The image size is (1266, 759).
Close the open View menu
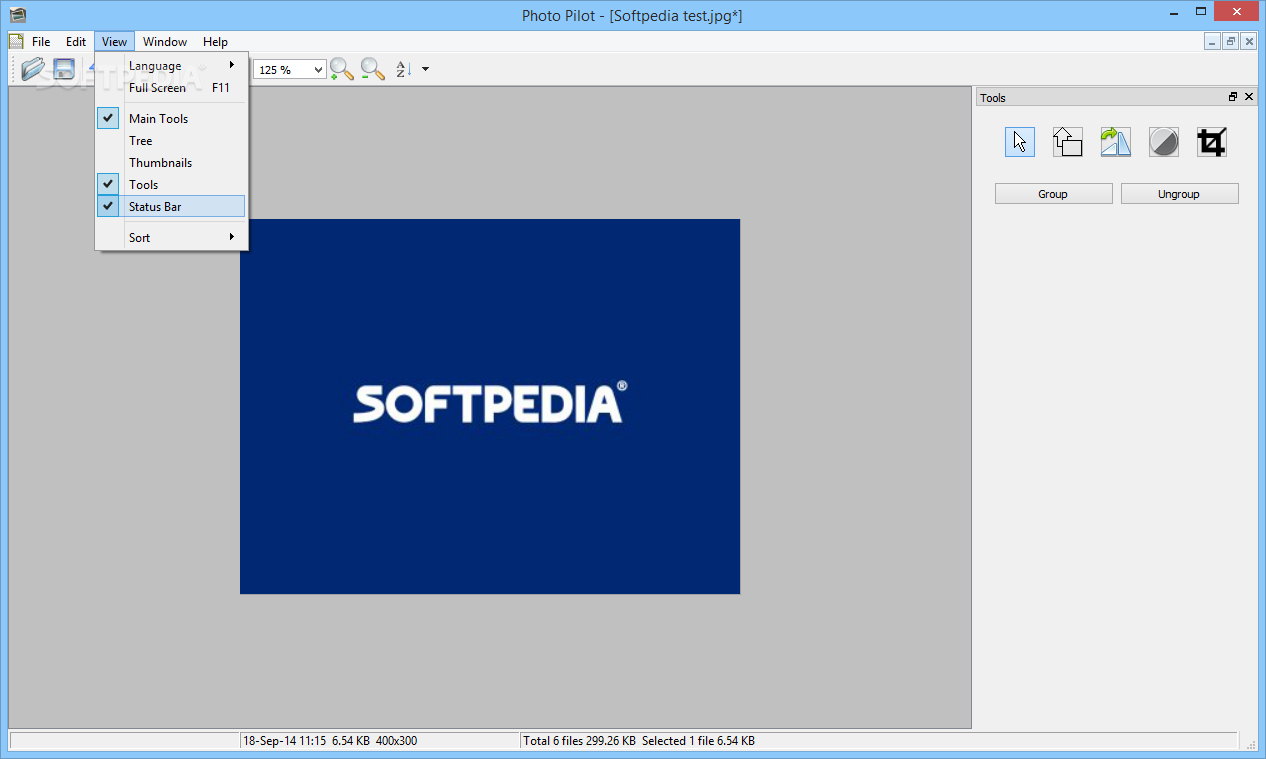[115, 42]
